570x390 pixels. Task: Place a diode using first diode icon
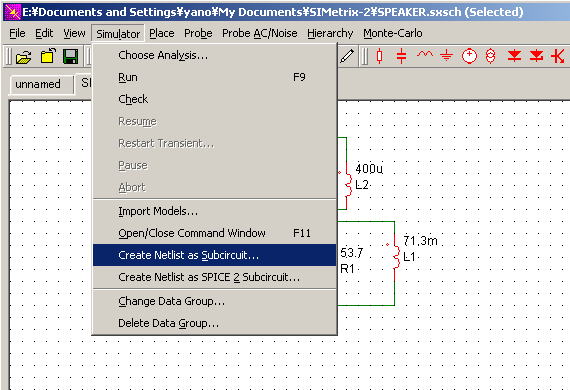514,56
